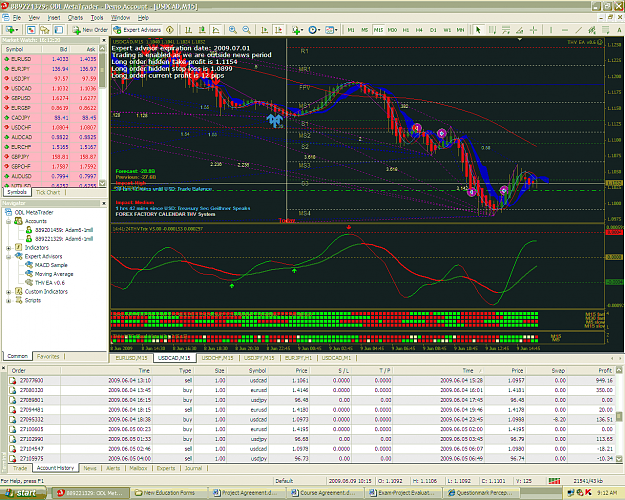This screenshot has width=625, height=500.
Task: Select account 889201489 in Navigator
Action: click(x=60, y=230)
